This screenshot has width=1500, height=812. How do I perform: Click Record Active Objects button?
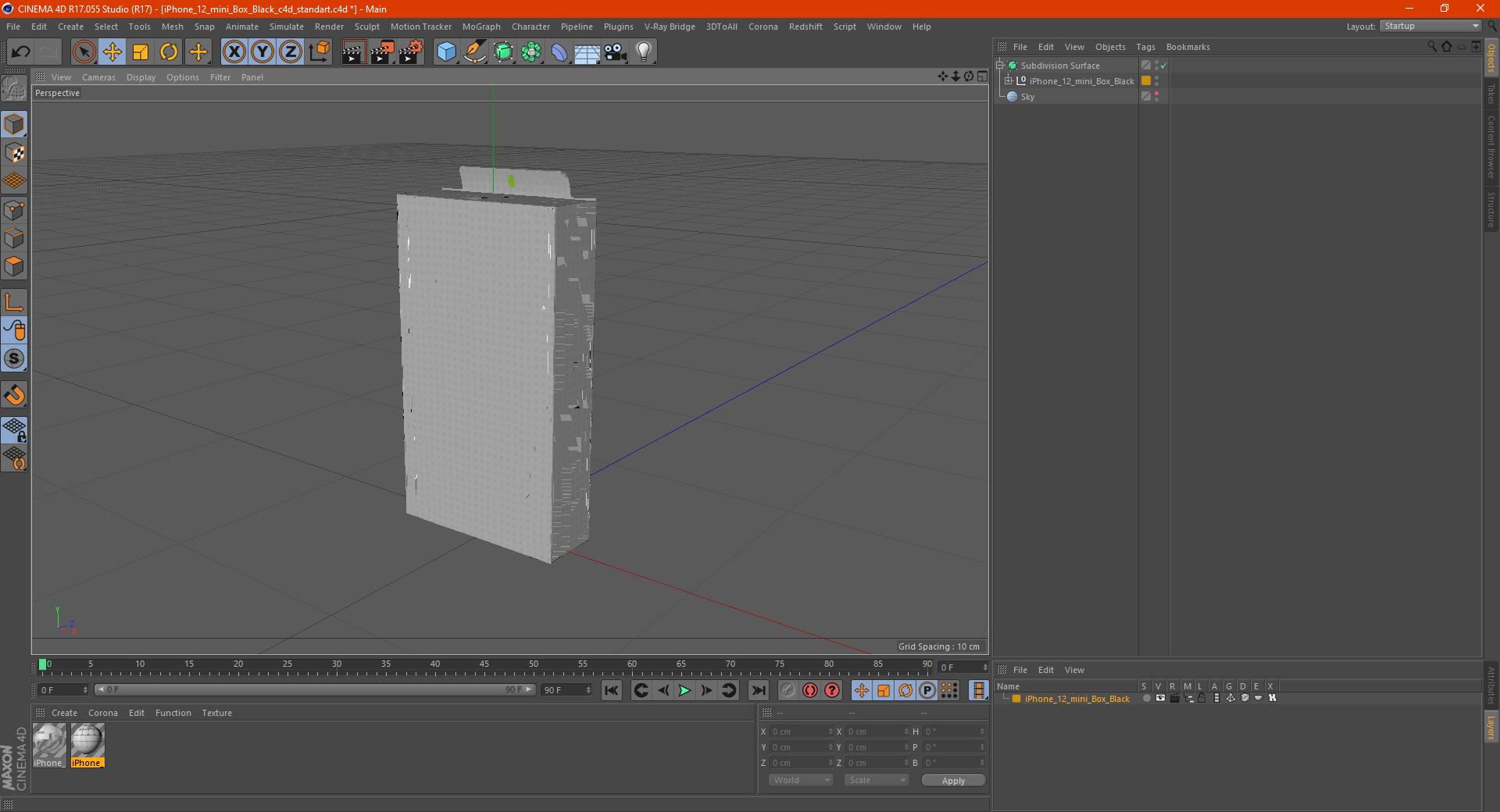click(x=787, y=690)
